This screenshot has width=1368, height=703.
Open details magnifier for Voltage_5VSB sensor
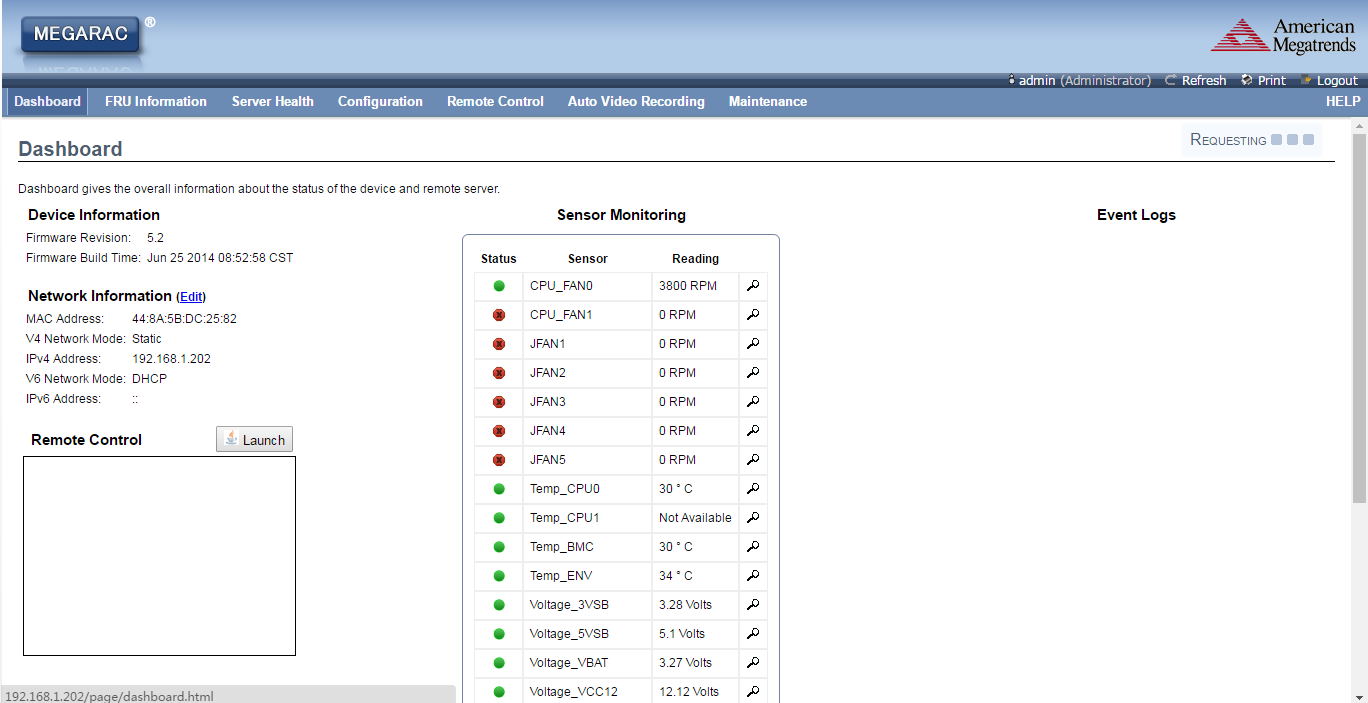coord(753,634)
